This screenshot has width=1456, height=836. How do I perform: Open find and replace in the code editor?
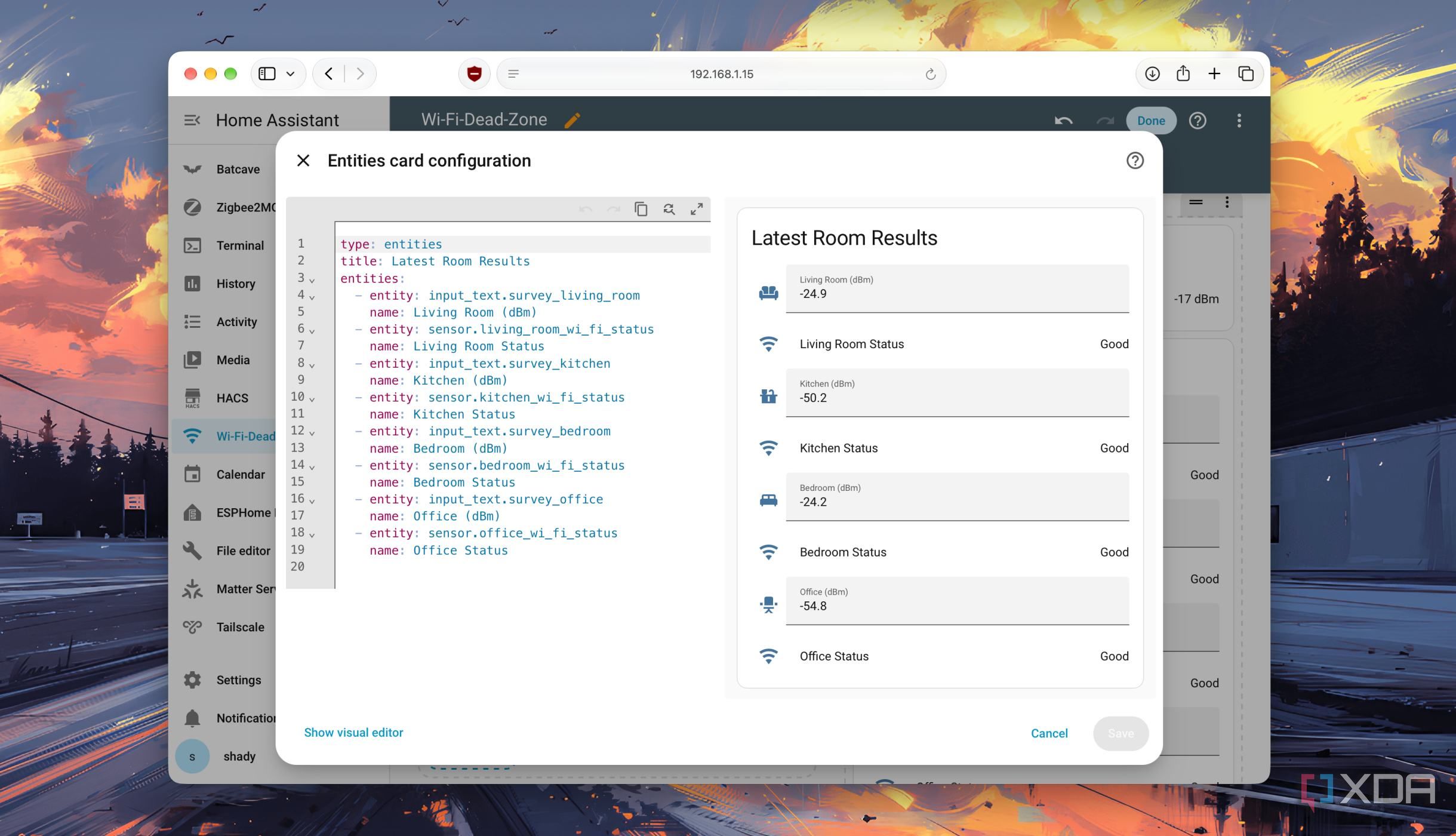tap(669, 209)
